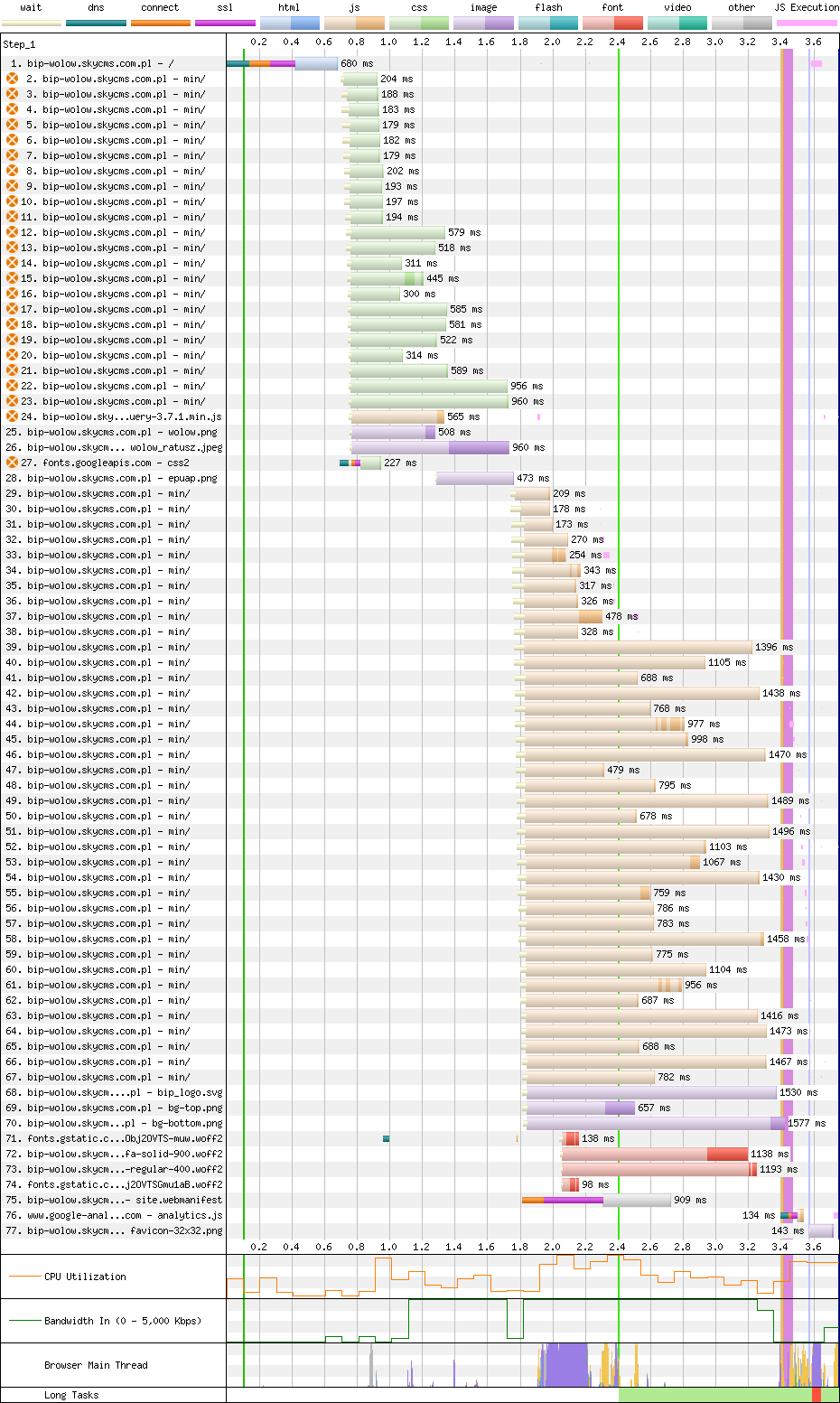
Task: Click the JS Execution pink legend swatch
Action: pyautogui.click(x=807, y=23)
